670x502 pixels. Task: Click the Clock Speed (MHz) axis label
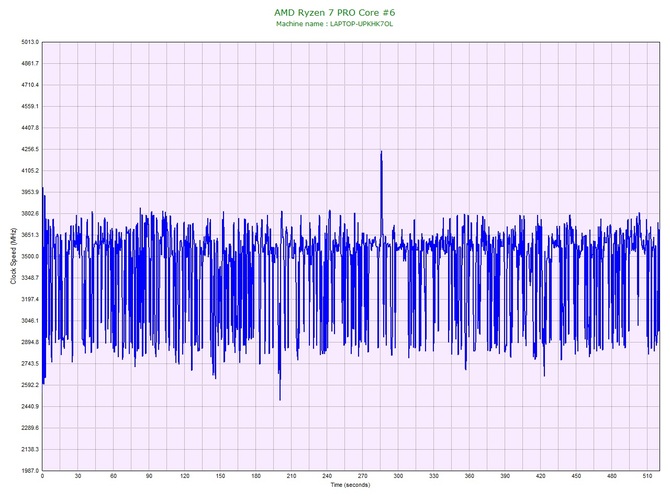click(12, 256)
